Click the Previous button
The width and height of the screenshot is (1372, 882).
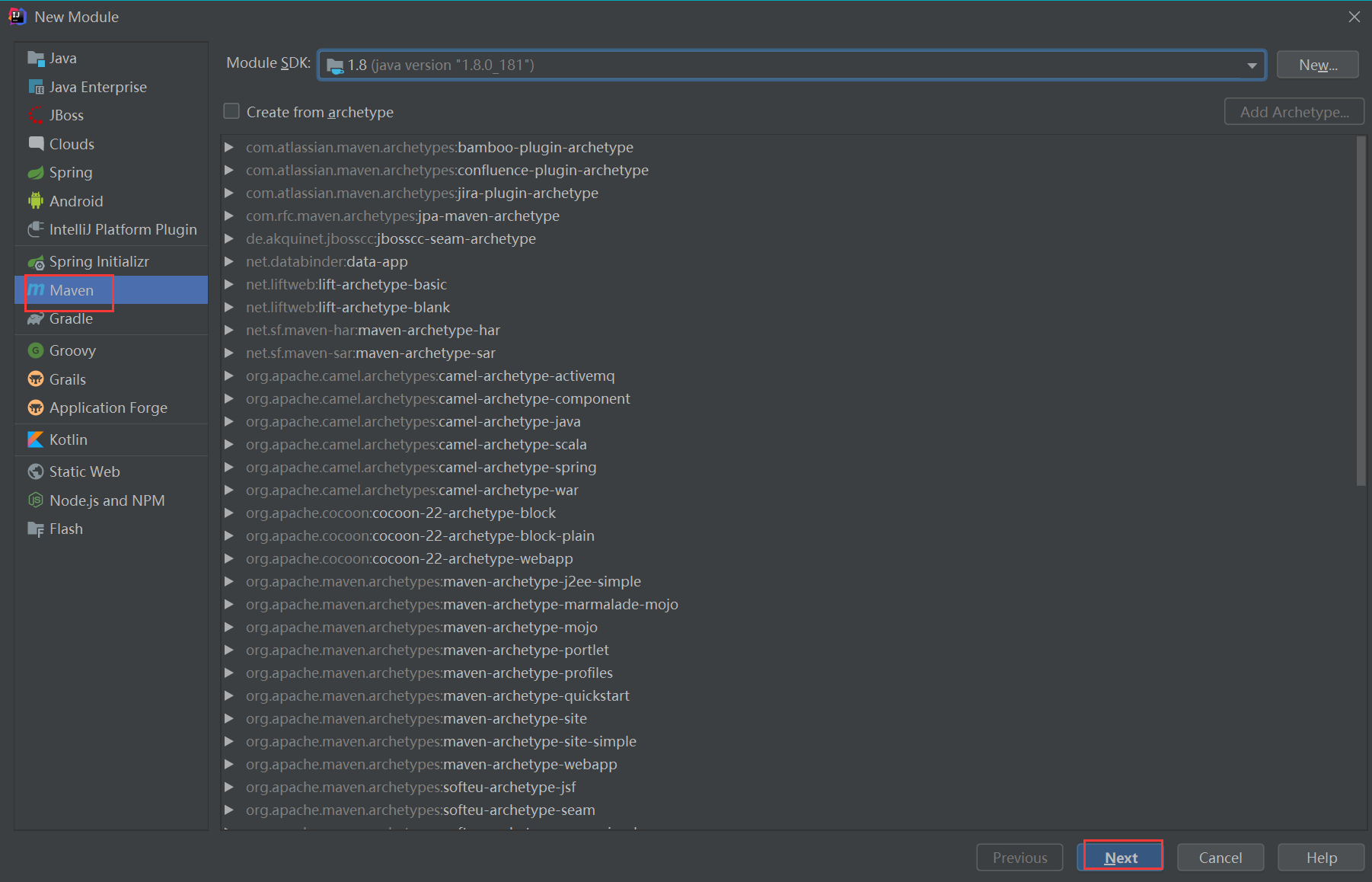click(x=1019, y=858)
